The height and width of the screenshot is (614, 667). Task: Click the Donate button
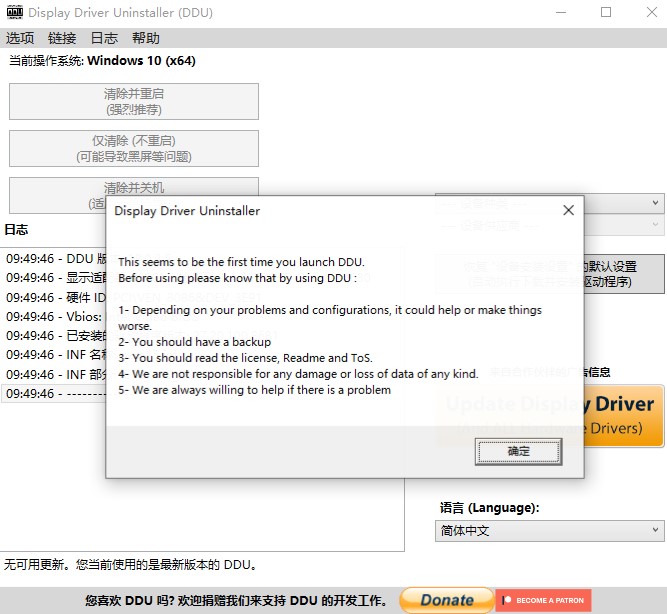[447, 600]
